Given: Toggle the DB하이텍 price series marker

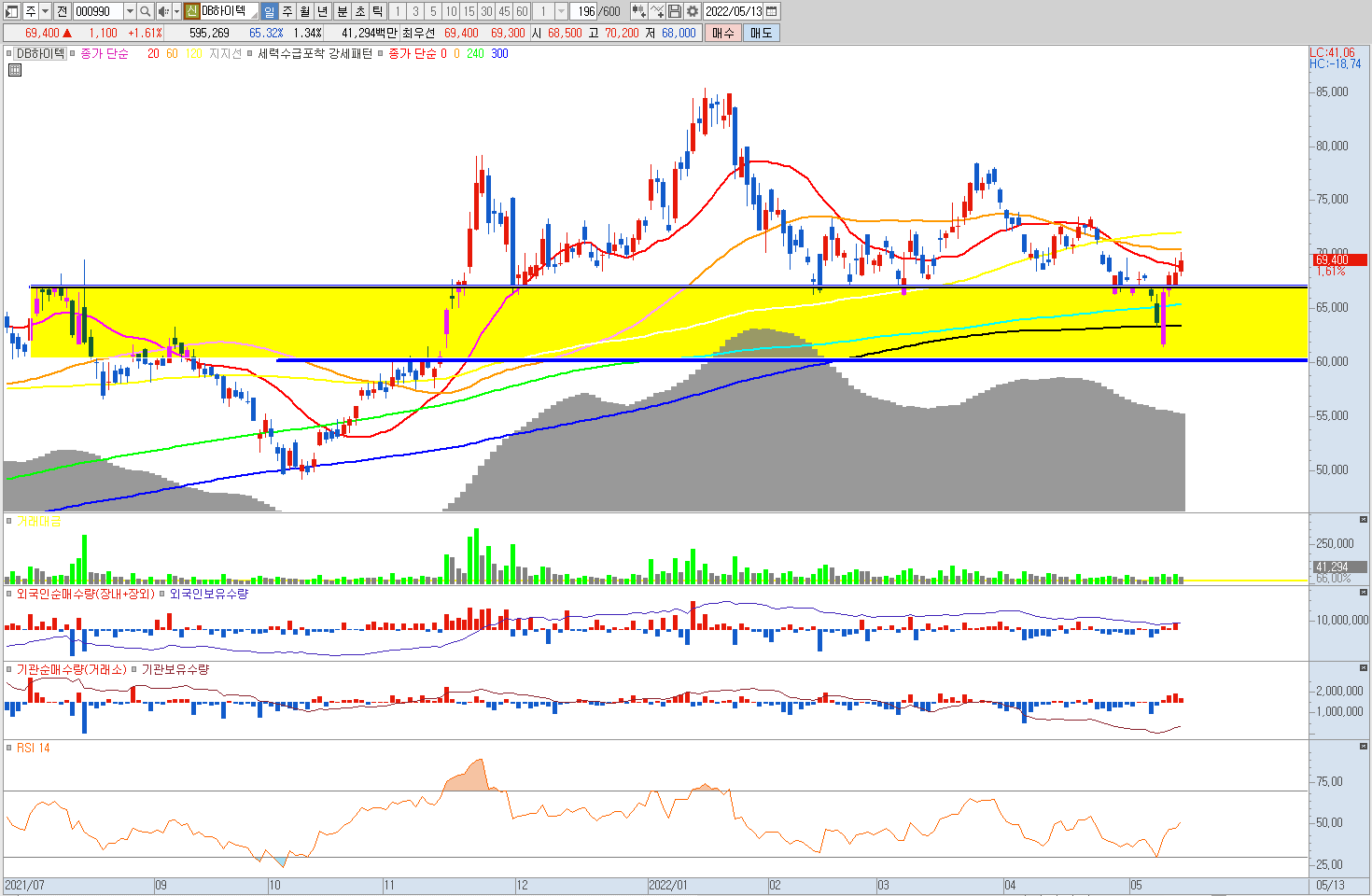Looking at the screenshot, I should (9, 53).
